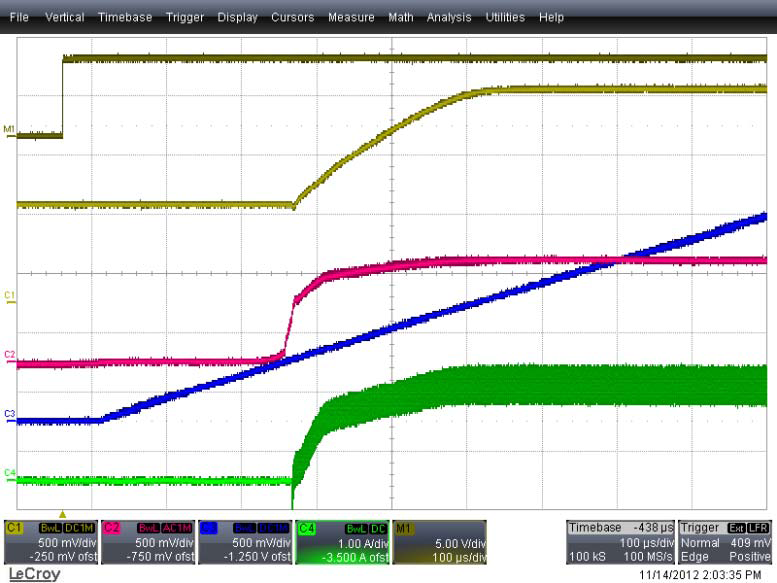Click the LeCroy logo
The image size is (777, 583).
(x=34, y=574)
